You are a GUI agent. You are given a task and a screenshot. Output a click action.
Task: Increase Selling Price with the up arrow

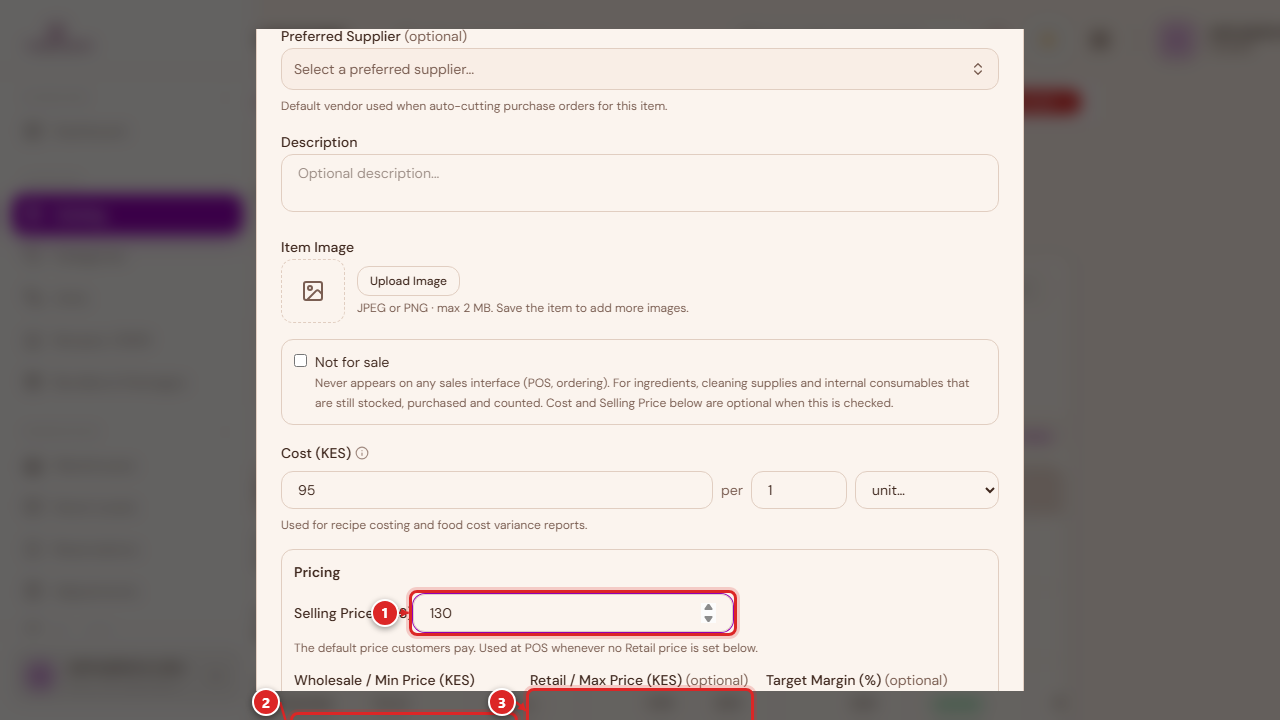coord(708,607)
